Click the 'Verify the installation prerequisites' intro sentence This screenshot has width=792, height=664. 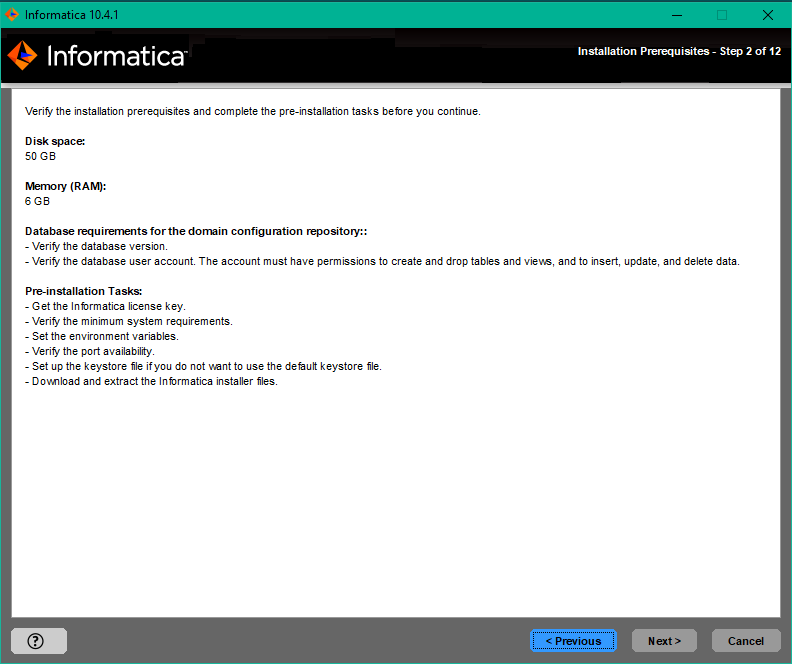tap(253, 111)
